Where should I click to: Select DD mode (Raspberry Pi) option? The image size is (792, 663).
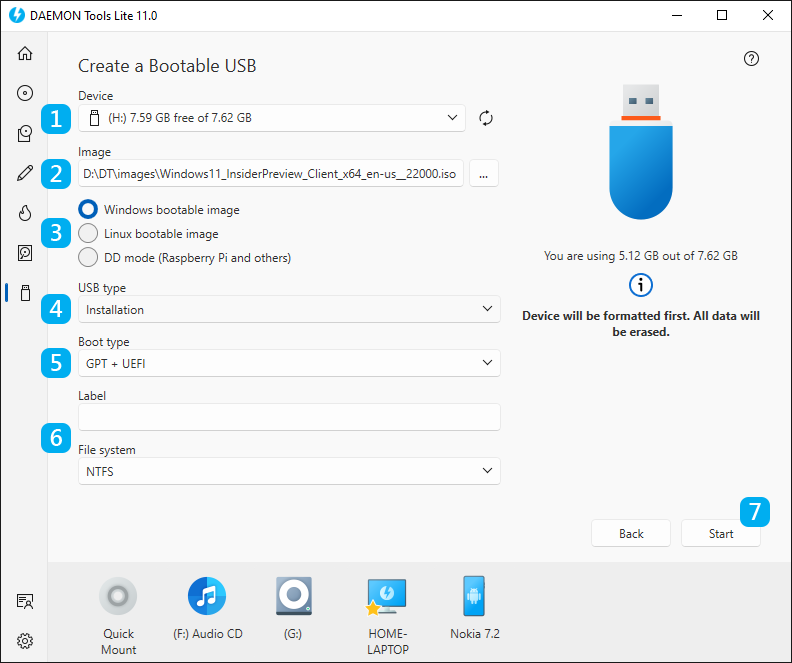coord(185,258)
